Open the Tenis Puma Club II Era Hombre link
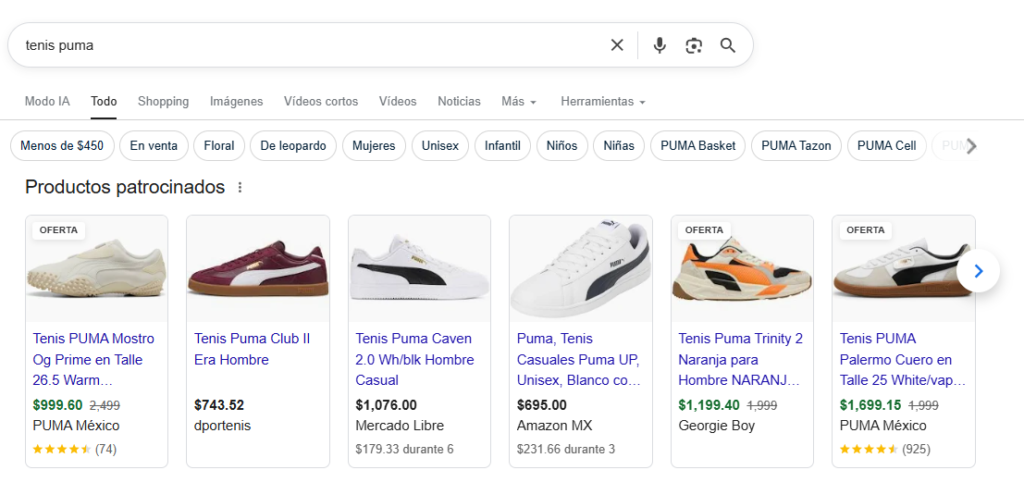The width and height of the screenshot is (1024, 495). point(252,349)
